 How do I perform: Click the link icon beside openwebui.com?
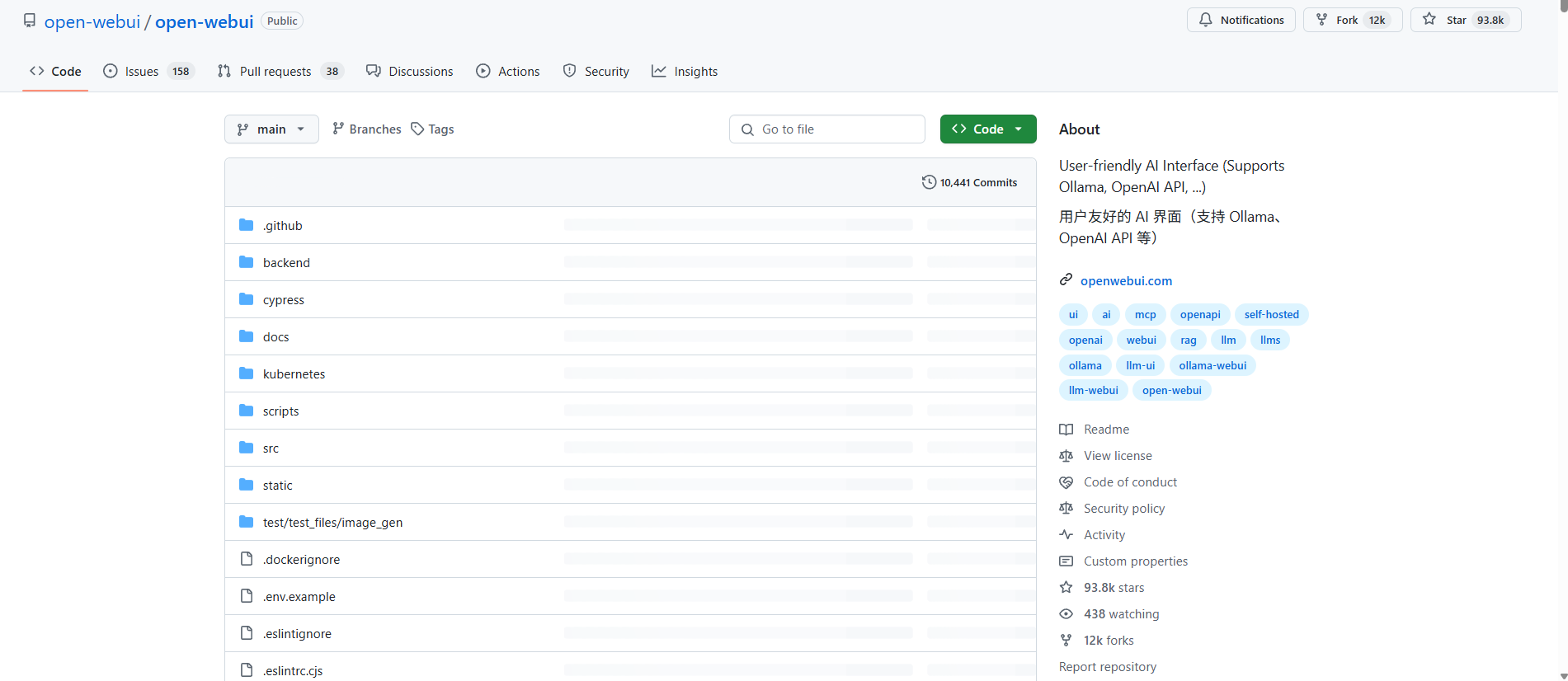coord(1067,280)
